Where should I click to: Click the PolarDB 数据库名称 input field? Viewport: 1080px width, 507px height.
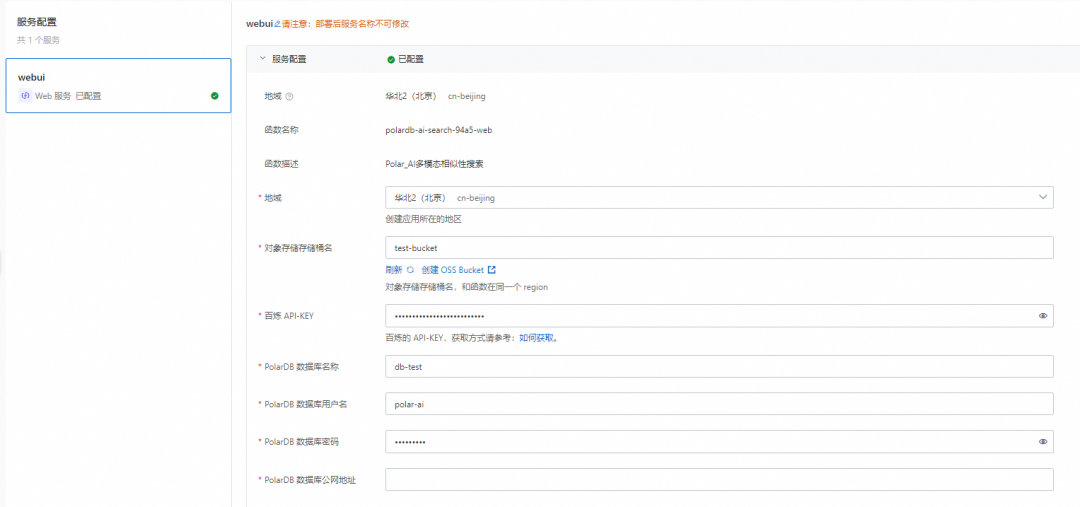[719, 367]
